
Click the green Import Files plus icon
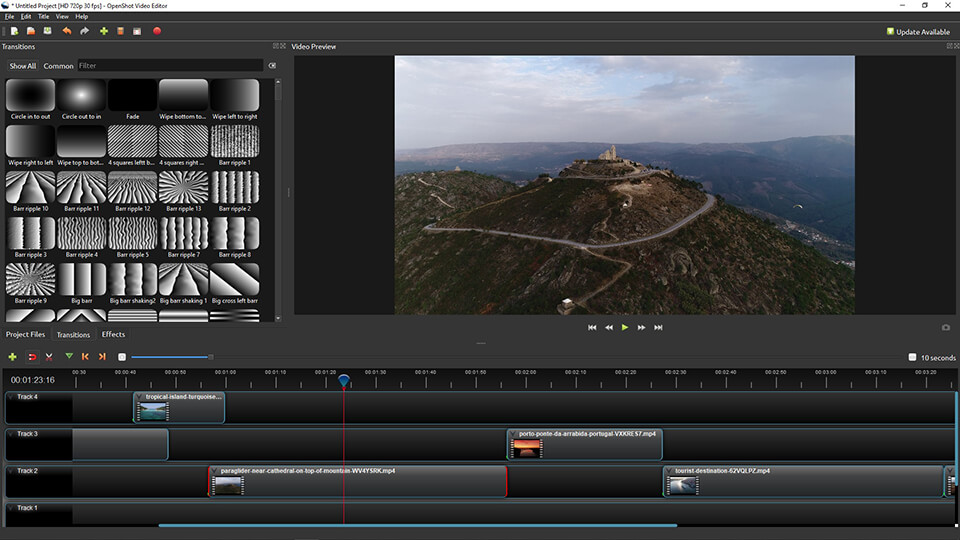[104, 31]
